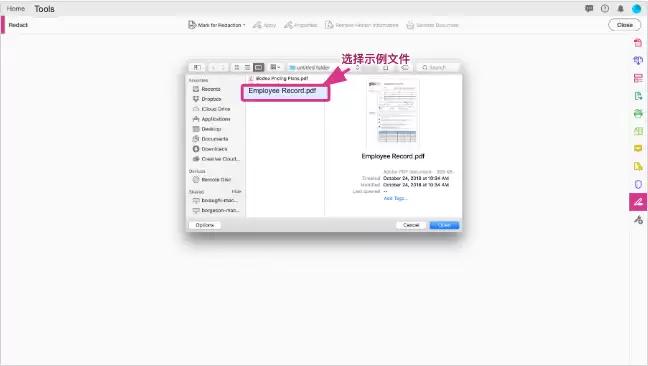Select the highlighted pink Redact tool icon
Screen dimensions: 648x366
coord(638,202)
